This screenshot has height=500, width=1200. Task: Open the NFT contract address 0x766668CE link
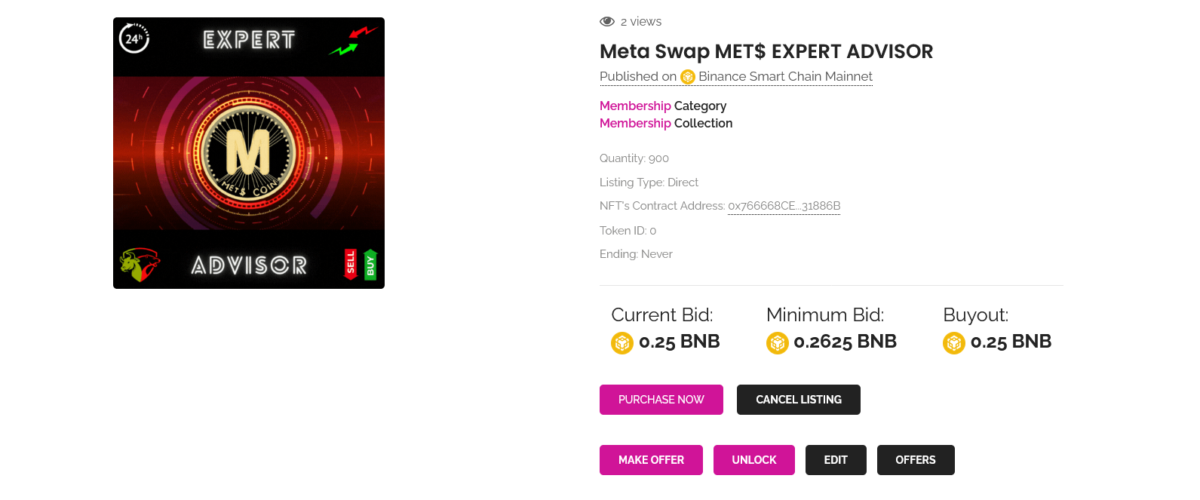[x=784, y=206]
